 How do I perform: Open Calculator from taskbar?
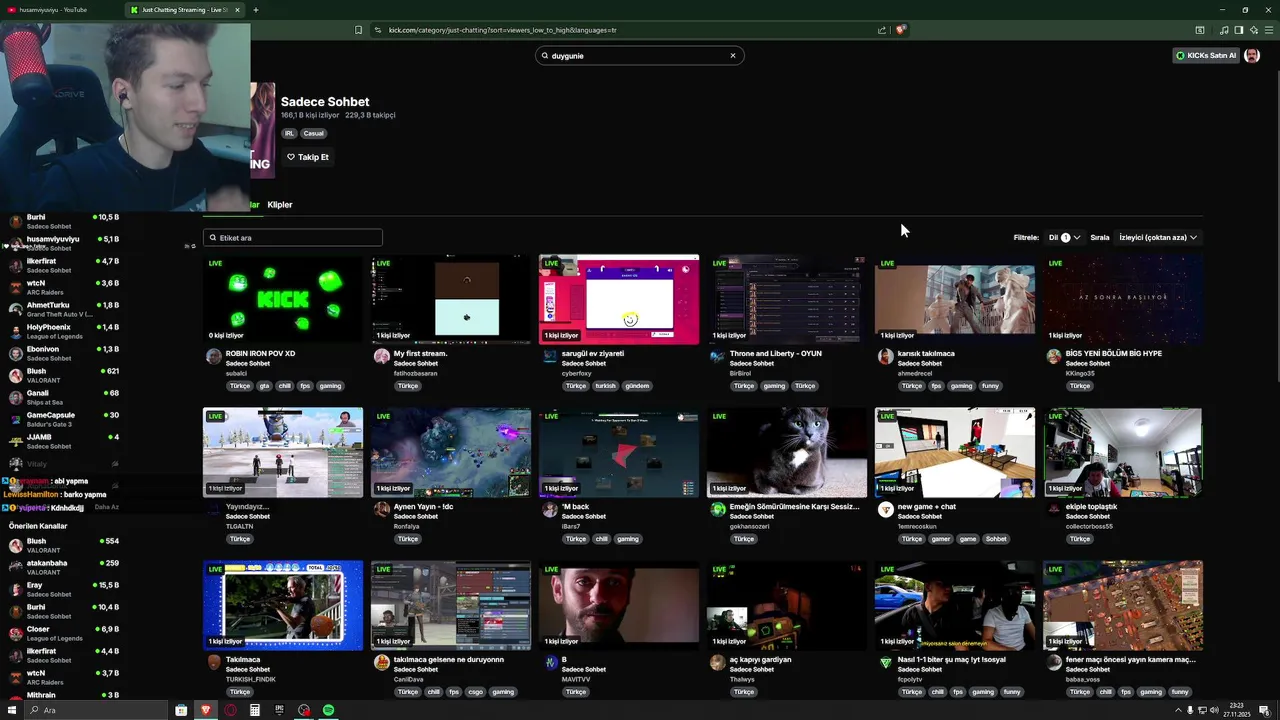tap(255, 710)
